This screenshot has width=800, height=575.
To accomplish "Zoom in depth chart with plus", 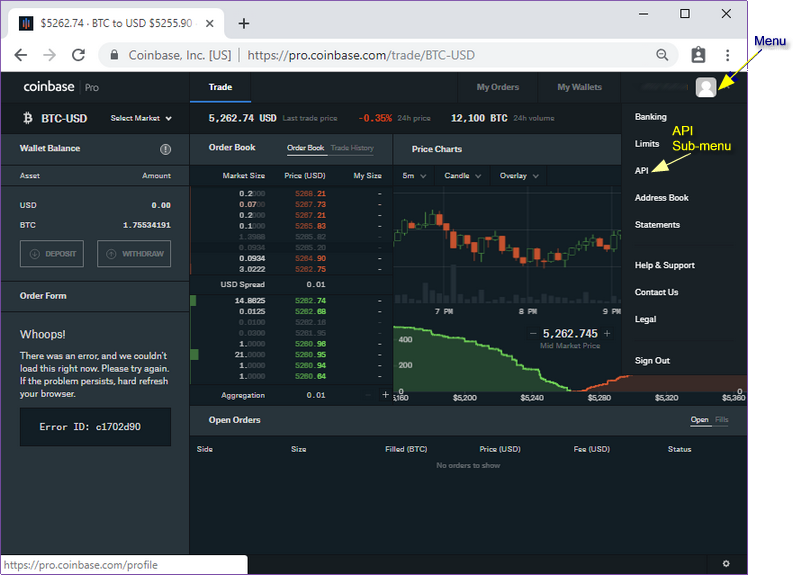I will tap(607, 333).
